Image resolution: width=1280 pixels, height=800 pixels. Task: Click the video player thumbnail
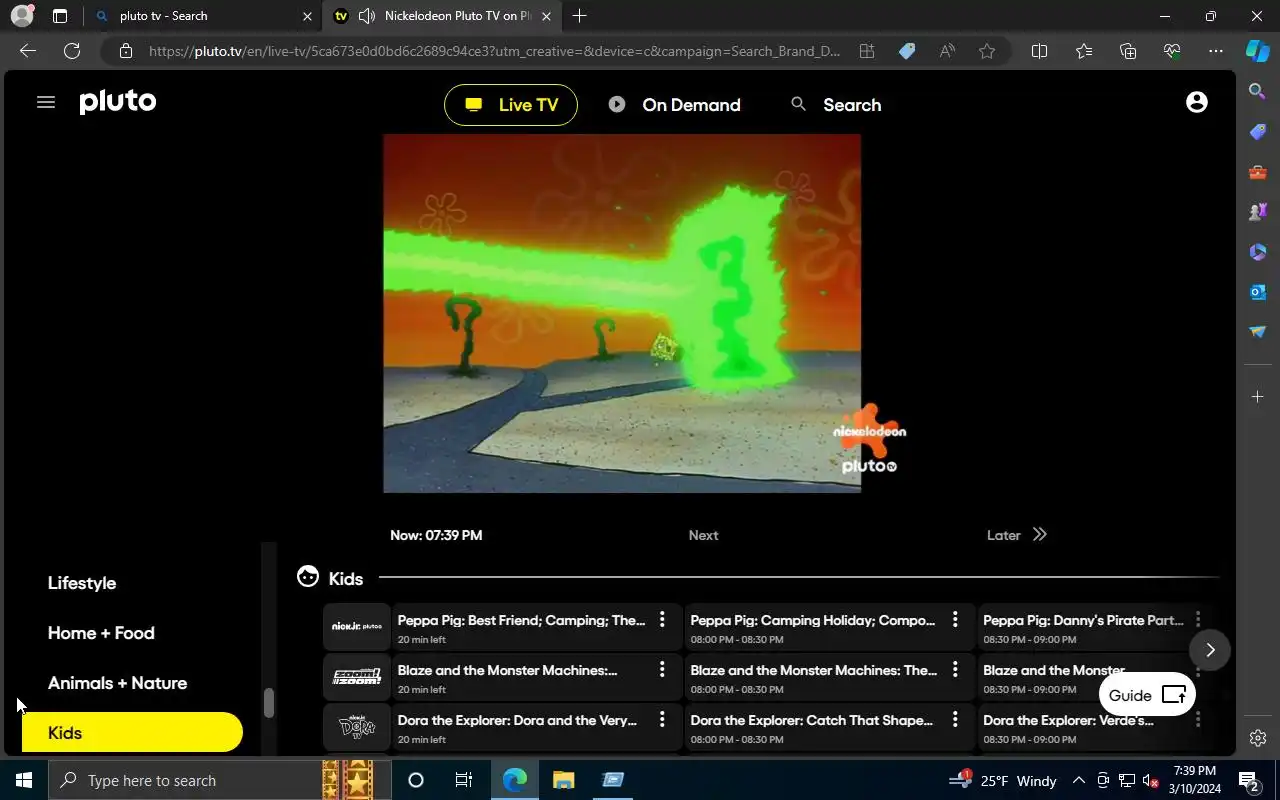point(622,313)
